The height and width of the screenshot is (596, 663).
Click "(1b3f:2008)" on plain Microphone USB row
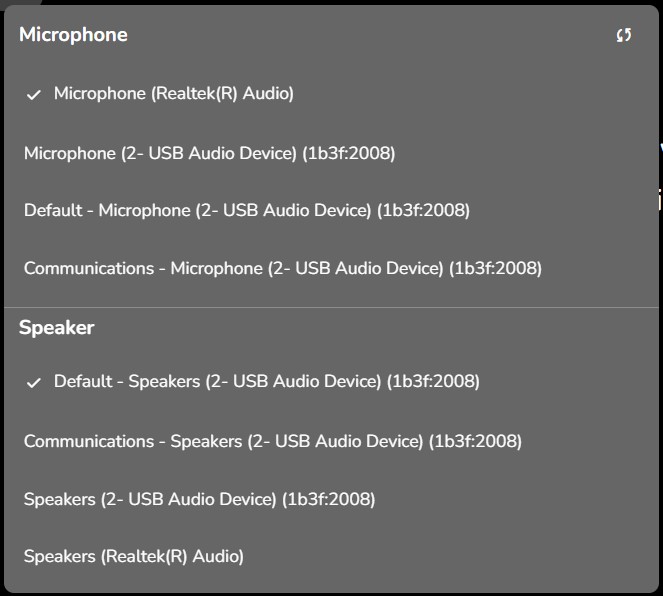tap(348, 153)
